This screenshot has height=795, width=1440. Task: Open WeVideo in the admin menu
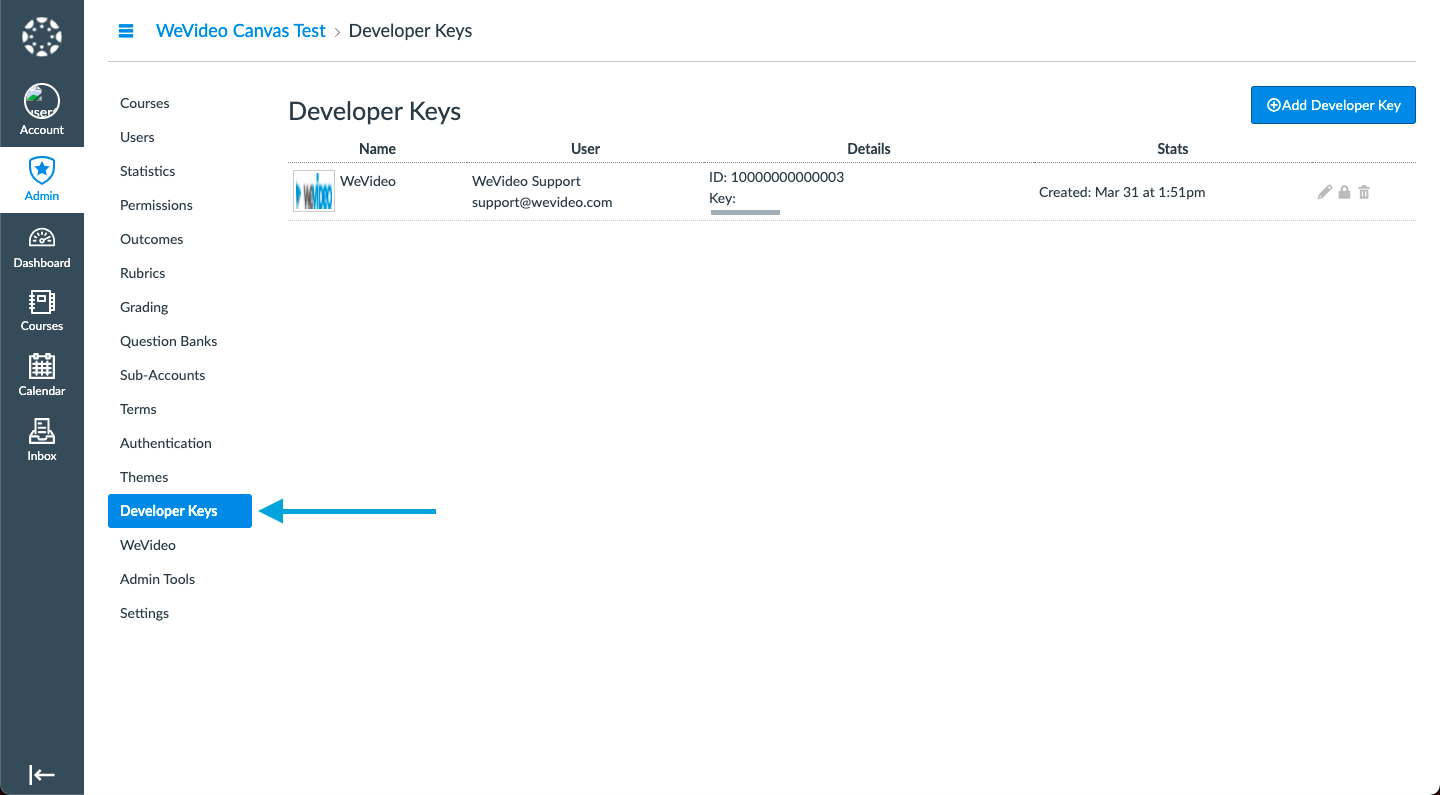[148, 545]
